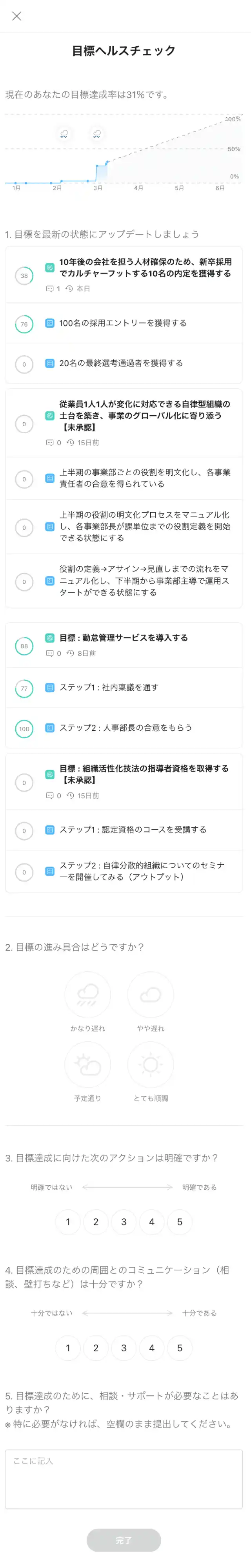Select the 予定通り partly sunny icon
Image resolution: width=251 pixels, height=1568 pixels.
(x=87, y=1064)
